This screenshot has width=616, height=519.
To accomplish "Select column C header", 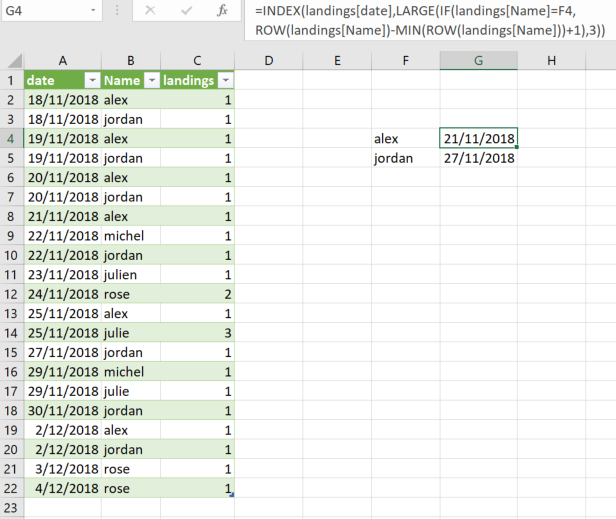I will coord(197,61).
